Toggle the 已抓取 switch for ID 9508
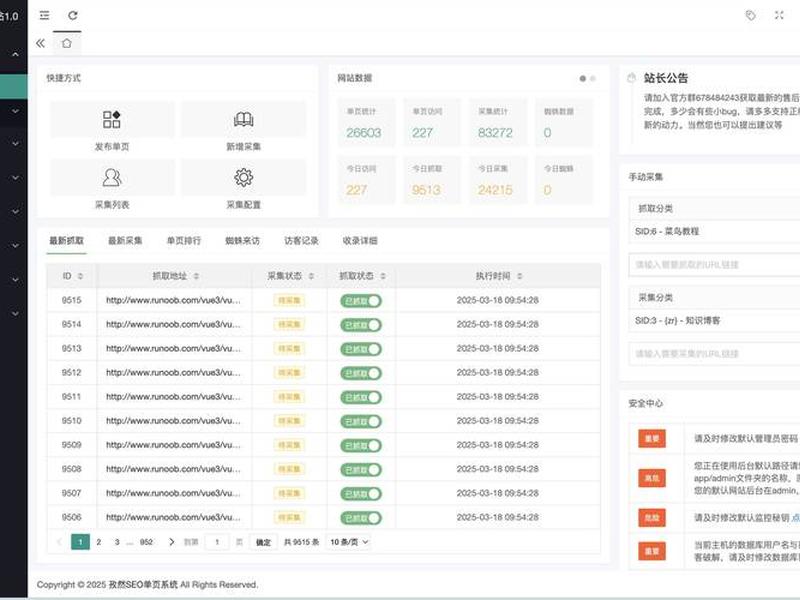800x600 pixels. [361, 470]
